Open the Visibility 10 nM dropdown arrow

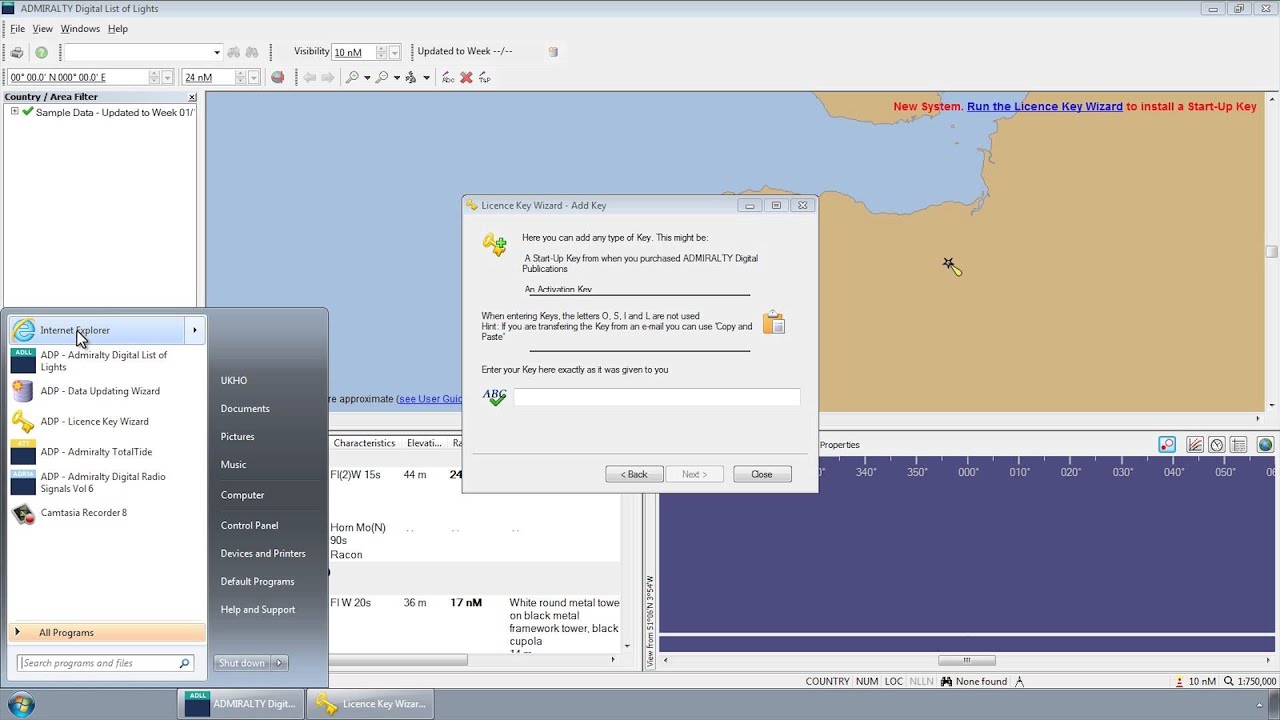click(x=394, y=52)
